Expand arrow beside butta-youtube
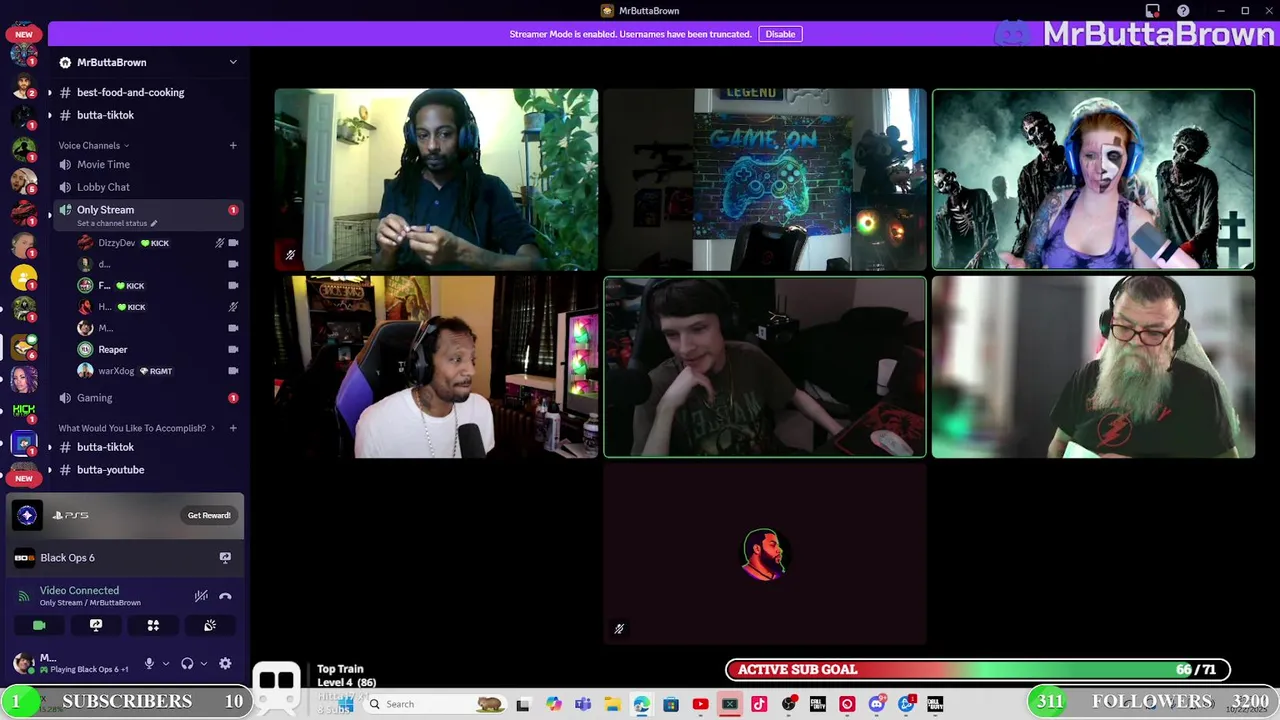The width and height of the screenshot is (1280, 720). (49, 470)
